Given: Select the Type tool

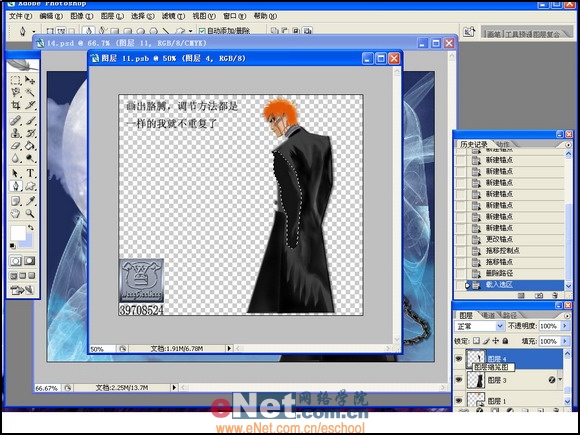Looking at the screenshot, I should pos(30,173).
